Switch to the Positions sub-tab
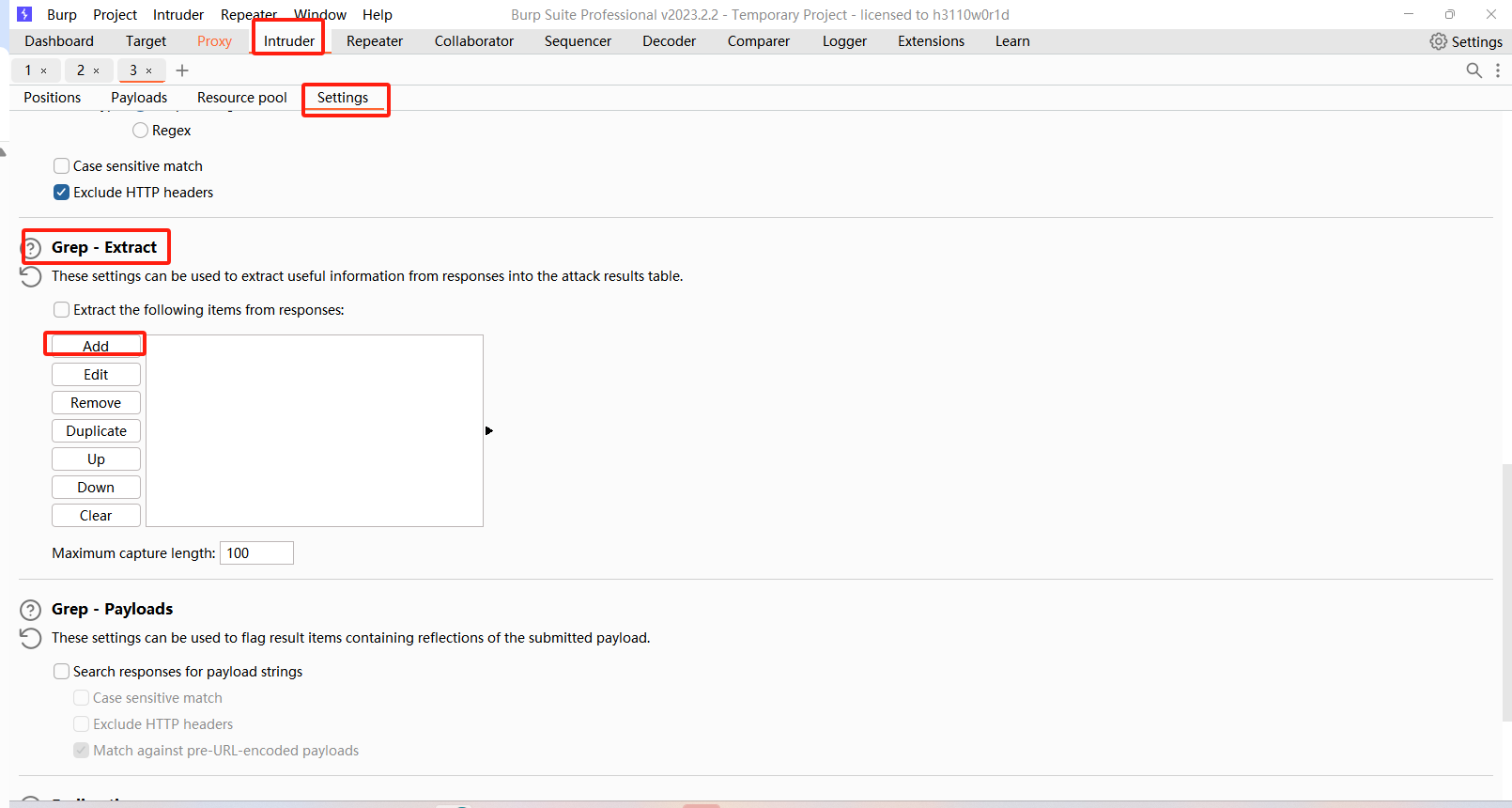The image size is (1512, 808). (53, 98)
